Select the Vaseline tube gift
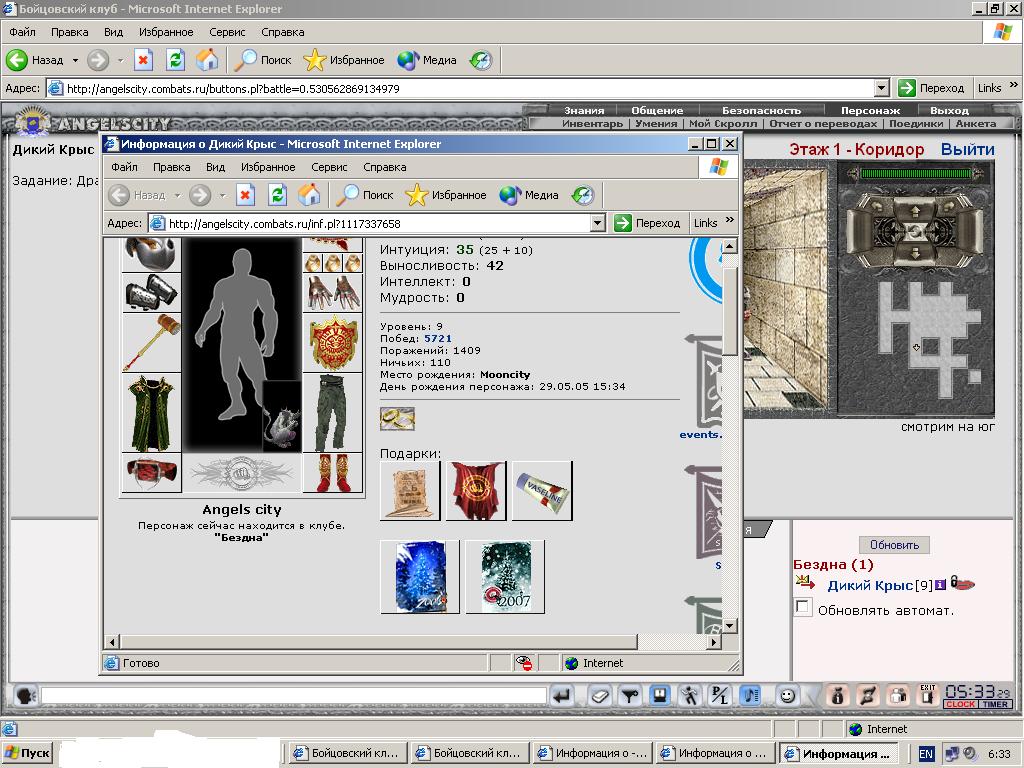Image resolution: width=1024 pixels, height=768 pixels. click(542, 491)
